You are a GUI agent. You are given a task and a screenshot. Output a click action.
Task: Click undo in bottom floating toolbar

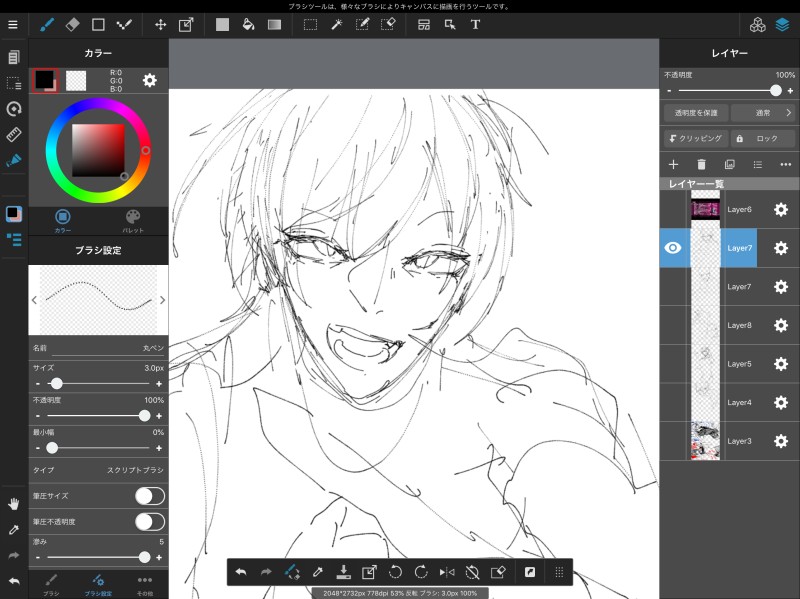coord(241,572)
